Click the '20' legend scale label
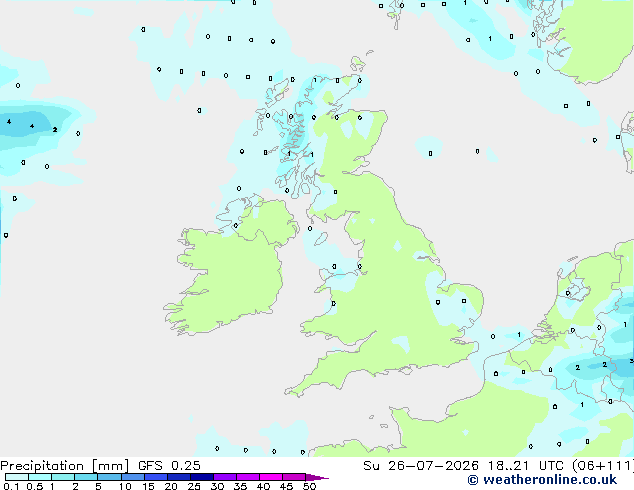This screenshot has height=490, width=634. 171,486
